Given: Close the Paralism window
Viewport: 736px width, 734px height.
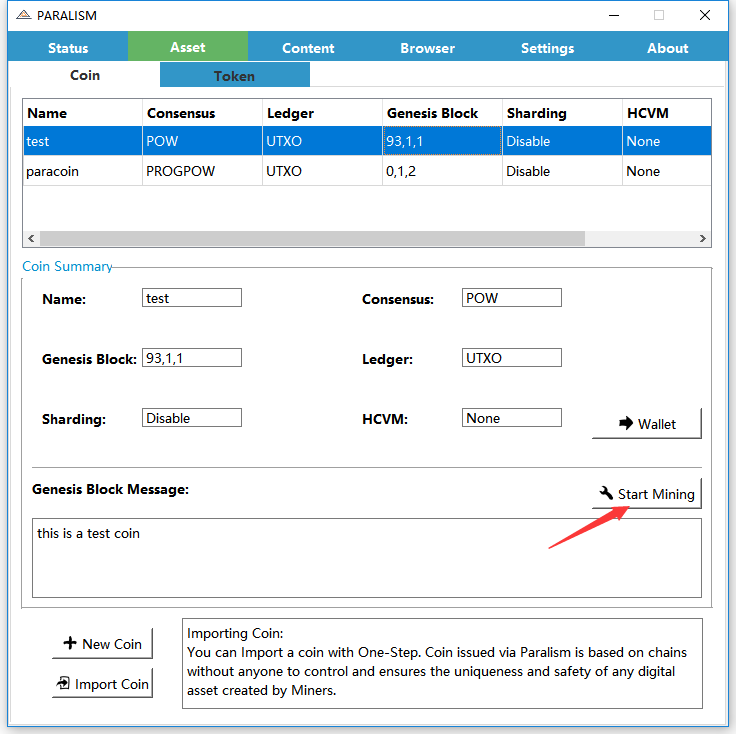Looking at the screenshot, I should click(x=705, y=15).
